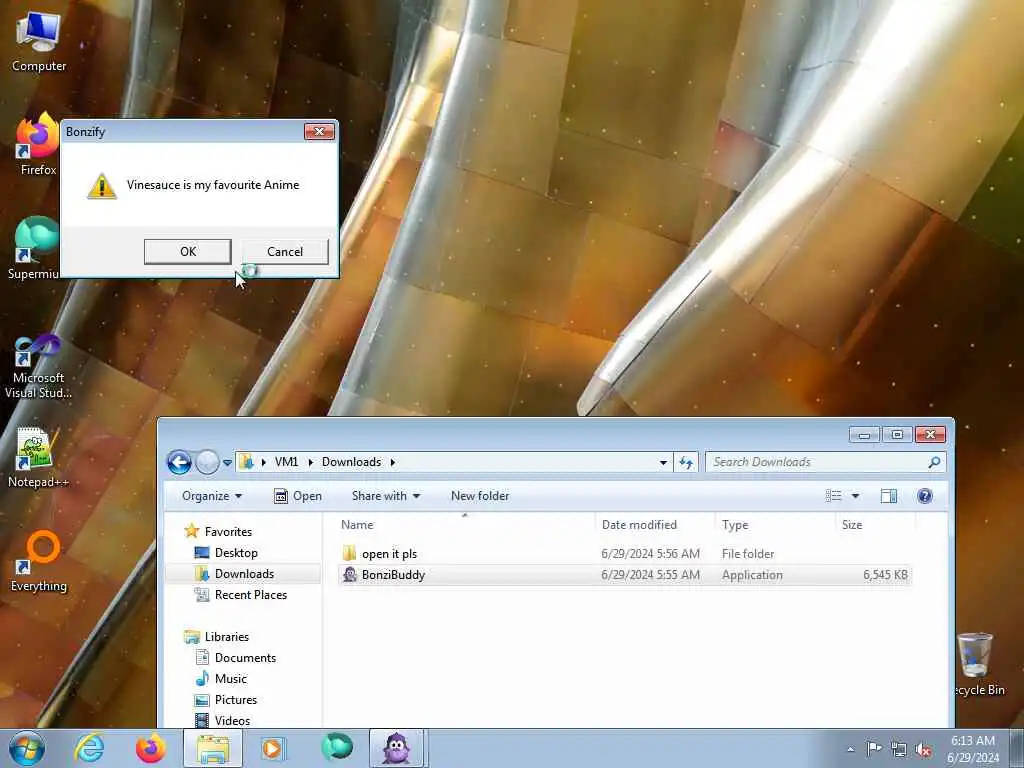Click OK in the Bonzify dialog

coord(187,251)
